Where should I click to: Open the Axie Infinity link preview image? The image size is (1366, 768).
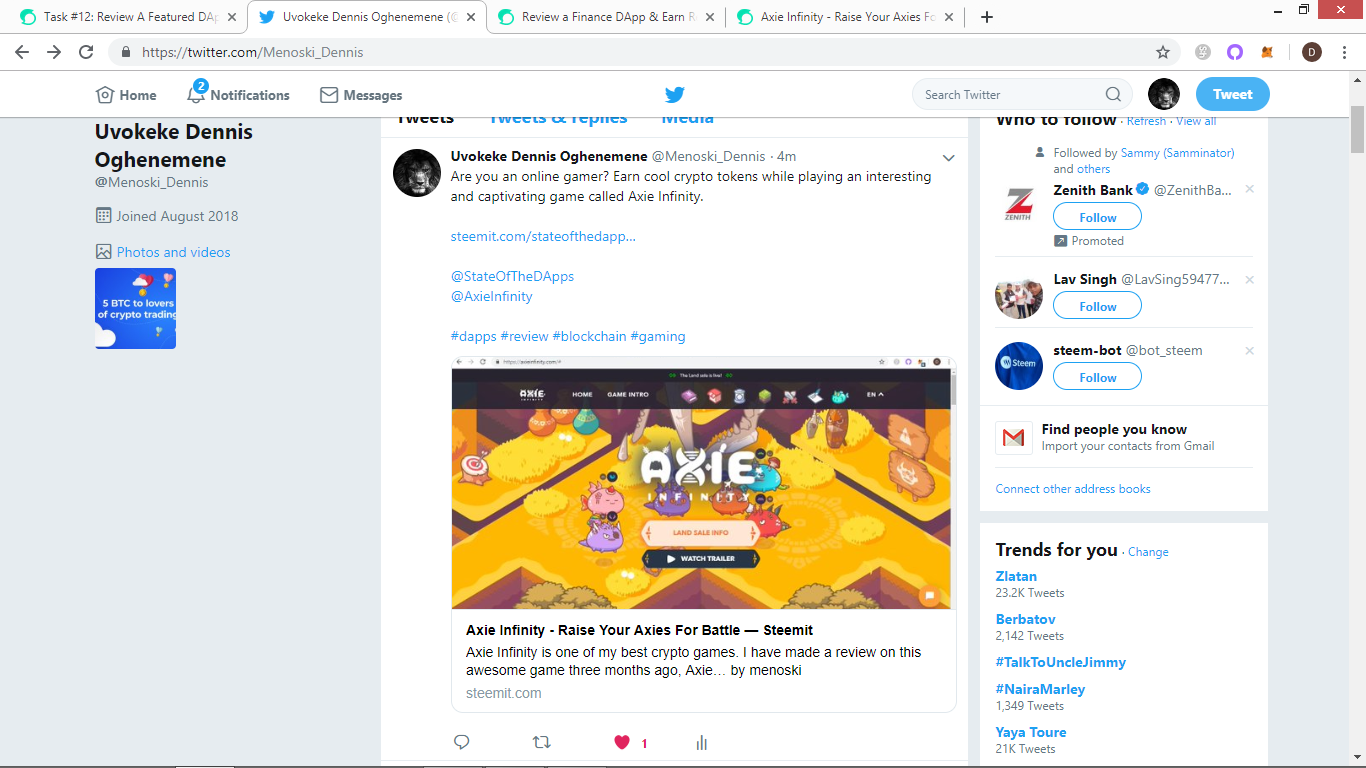pos(704,483)
